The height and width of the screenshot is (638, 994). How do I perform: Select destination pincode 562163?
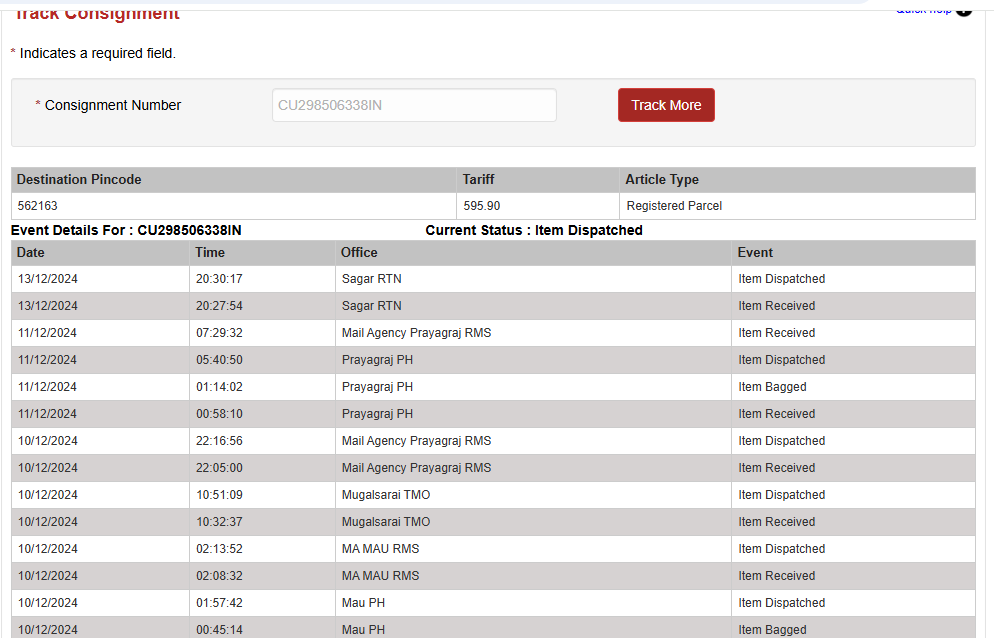37,205
